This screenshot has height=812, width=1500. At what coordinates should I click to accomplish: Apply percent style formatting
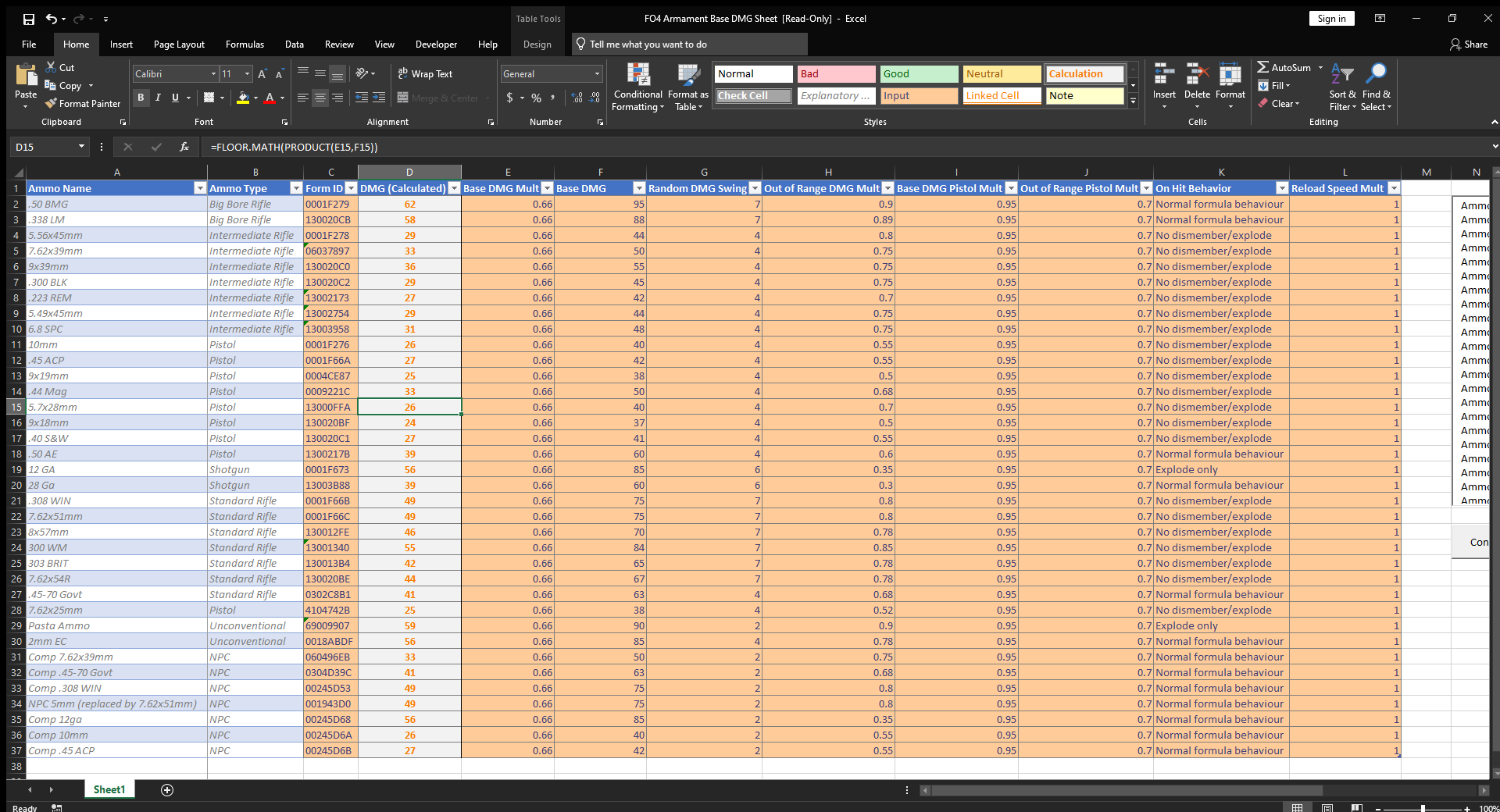(536, 98)
